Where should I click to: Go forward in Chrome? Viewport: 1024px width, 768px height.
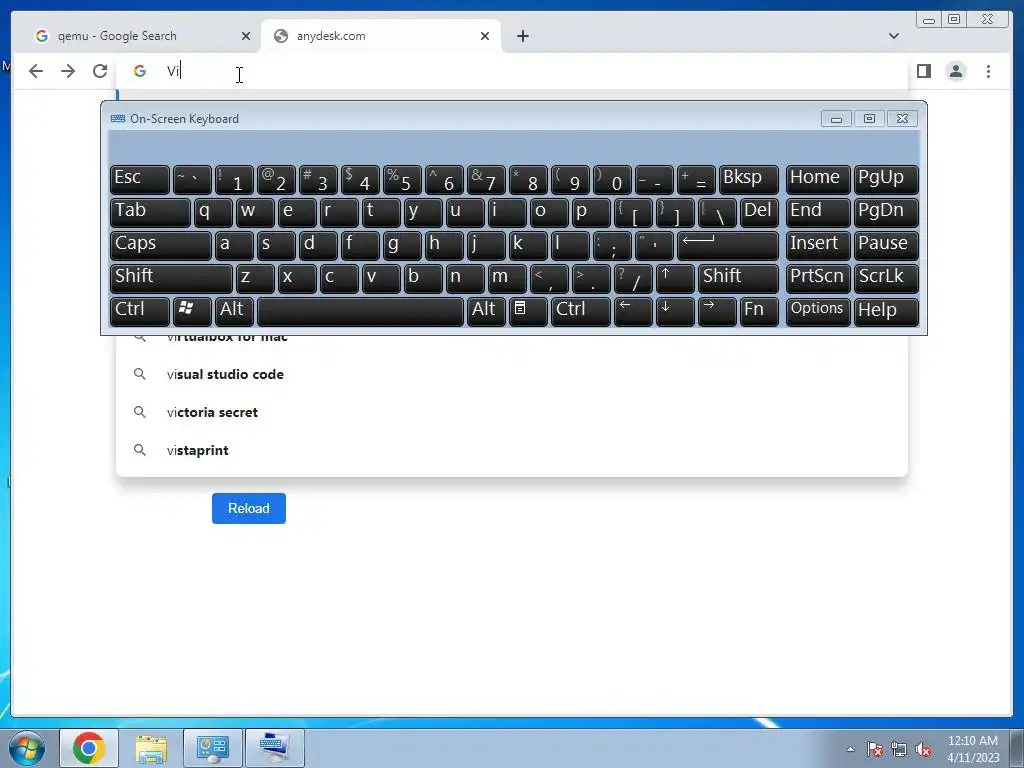coord(68,71)
